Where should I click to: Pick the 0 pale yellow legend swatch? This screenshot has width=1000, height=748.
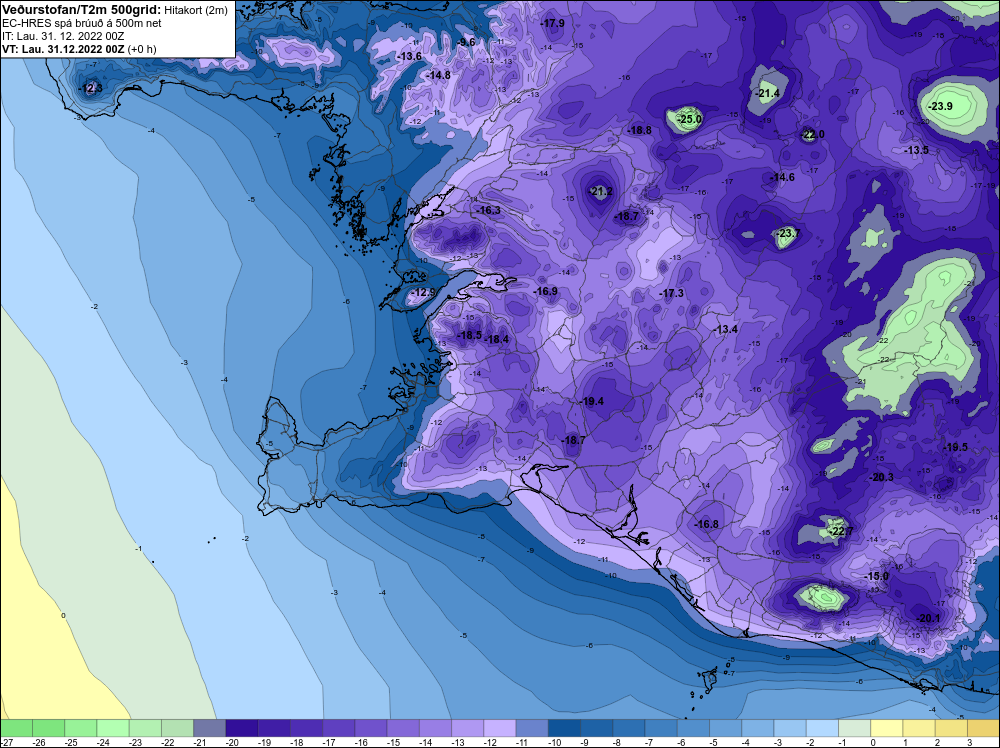coord(887,728)
